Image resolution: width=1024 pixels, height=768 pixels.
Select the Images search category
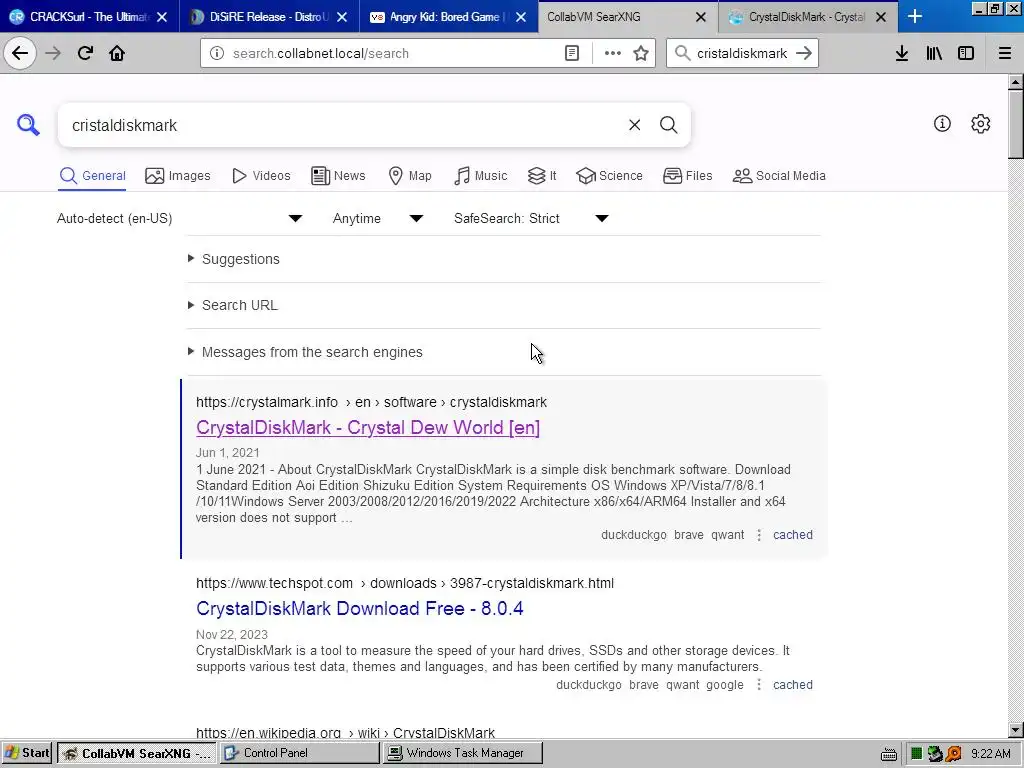[x=178, y=176]
